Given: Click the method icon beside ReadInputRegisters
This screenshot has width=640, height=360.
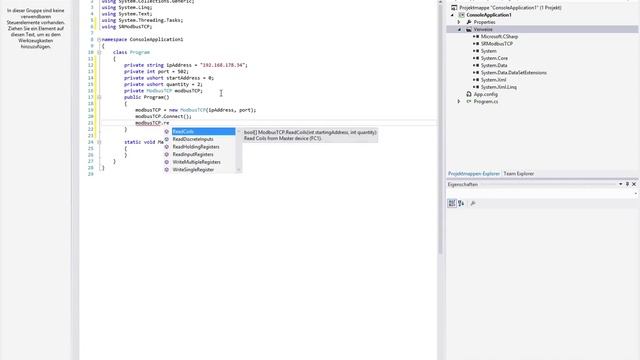Looking at the screenshot, I should point(167,154).
